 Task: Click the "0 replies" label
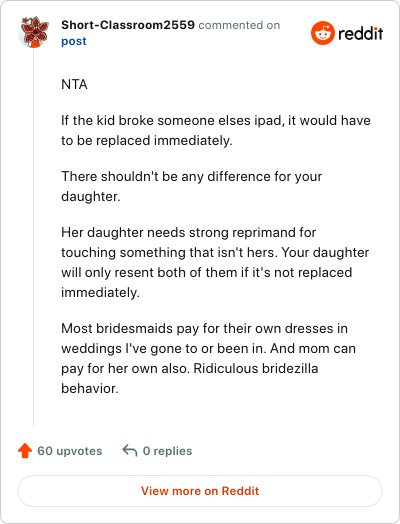[x=167, y=451]
